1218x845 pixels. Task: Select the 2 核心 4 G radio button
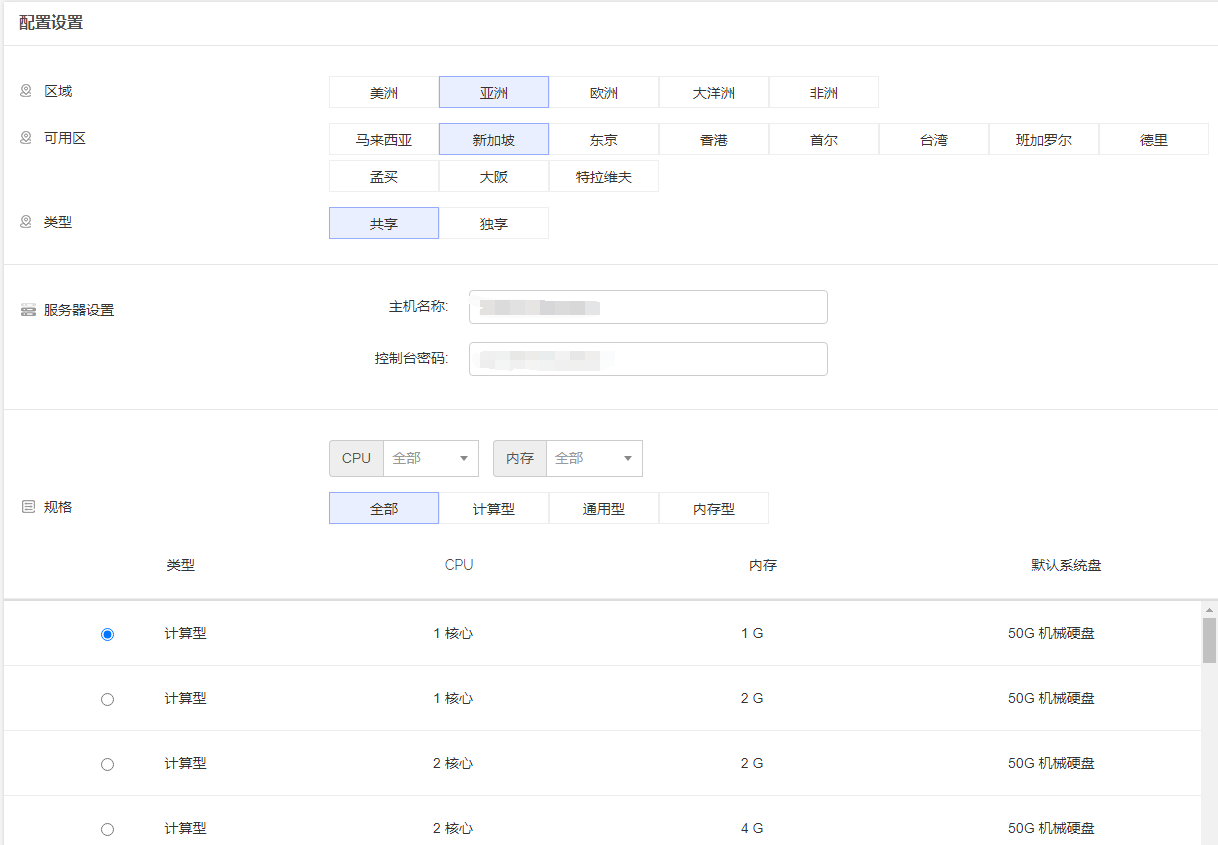(x=108, y=829)
